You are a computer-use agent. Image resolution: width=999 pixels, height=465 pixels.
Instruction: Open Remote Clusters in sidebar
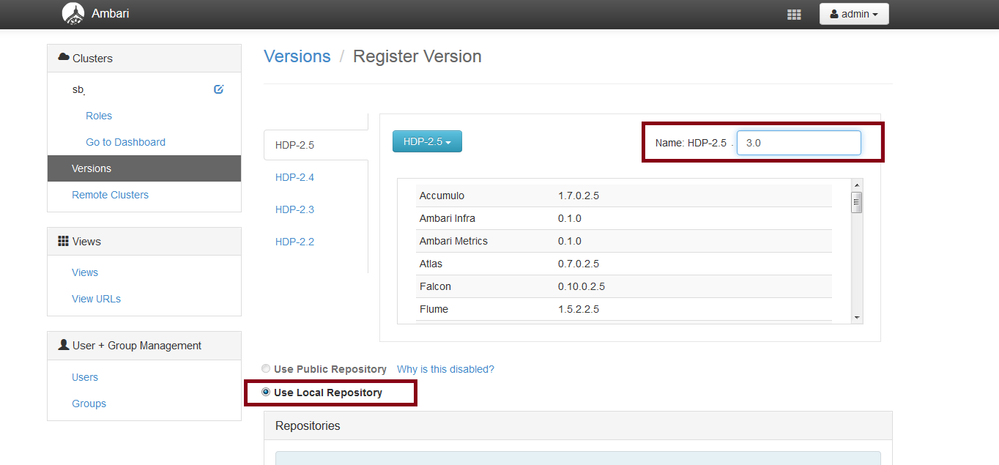pos(110,195)
